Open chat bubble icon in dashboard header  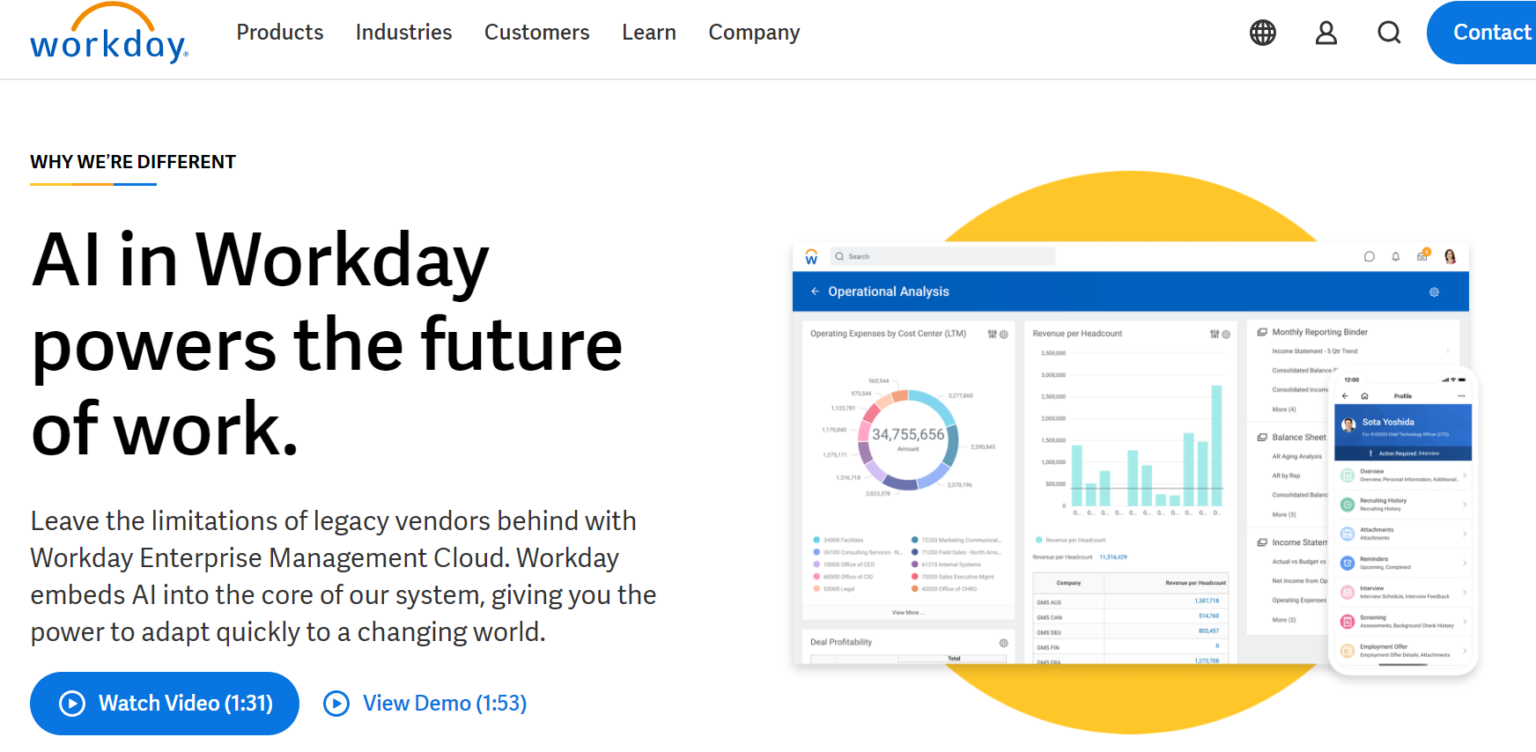[1369, 257]
